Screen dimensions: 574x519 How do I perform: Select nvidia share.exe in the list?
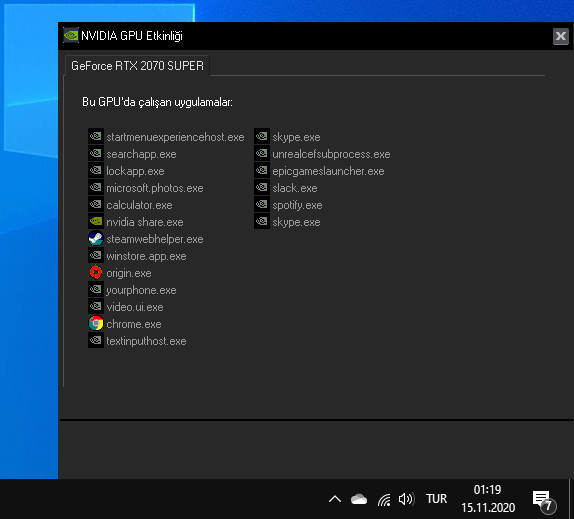pos(145,223)
